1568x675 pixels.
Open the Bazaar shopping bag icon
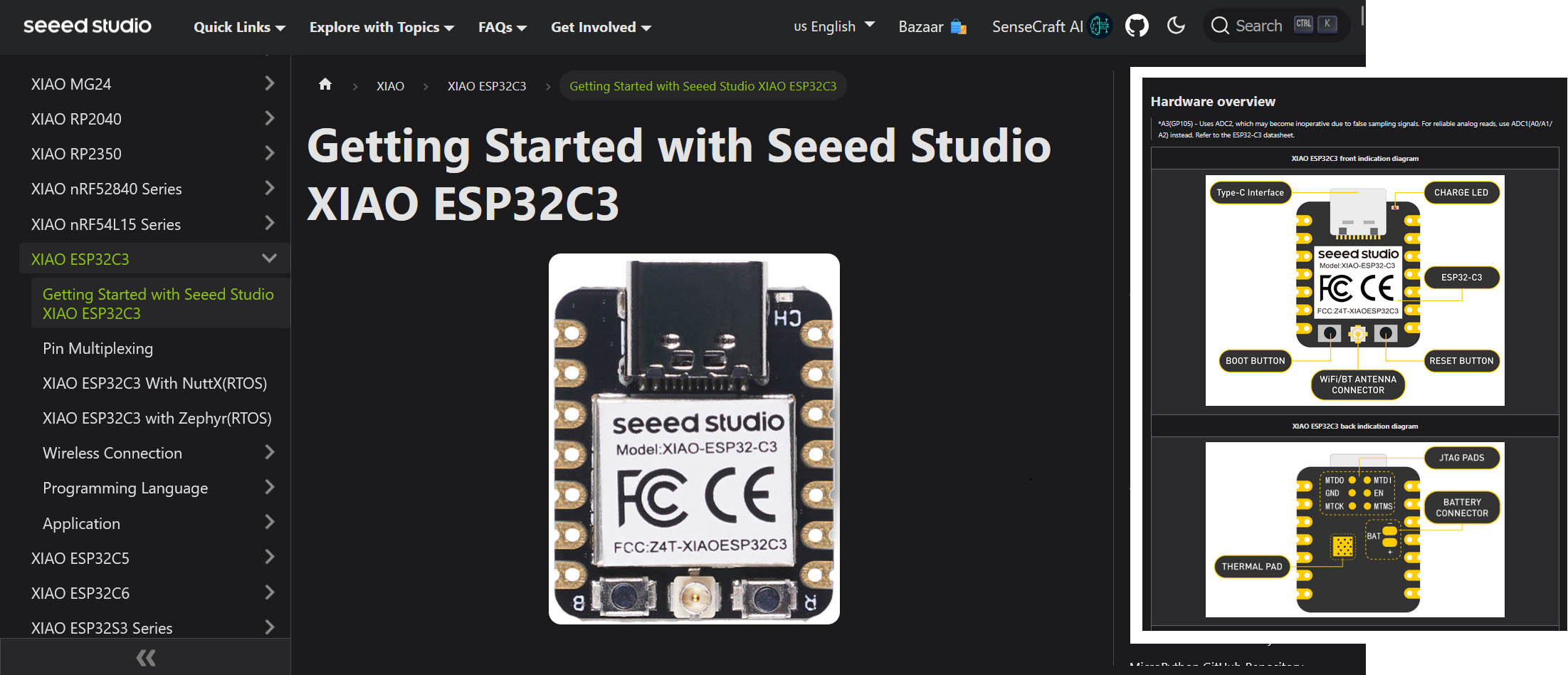click(959, 27)
